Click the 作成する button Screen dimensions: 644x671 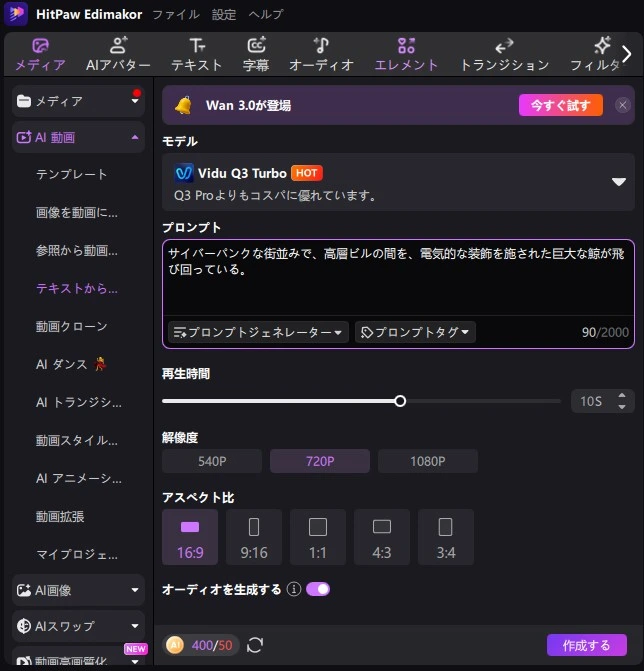tap(587, 645)
